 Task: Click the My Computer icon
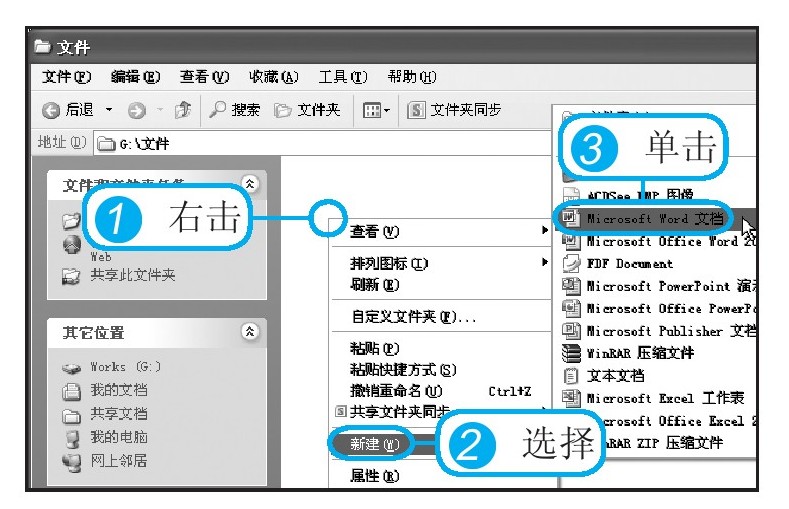(72, 438)
